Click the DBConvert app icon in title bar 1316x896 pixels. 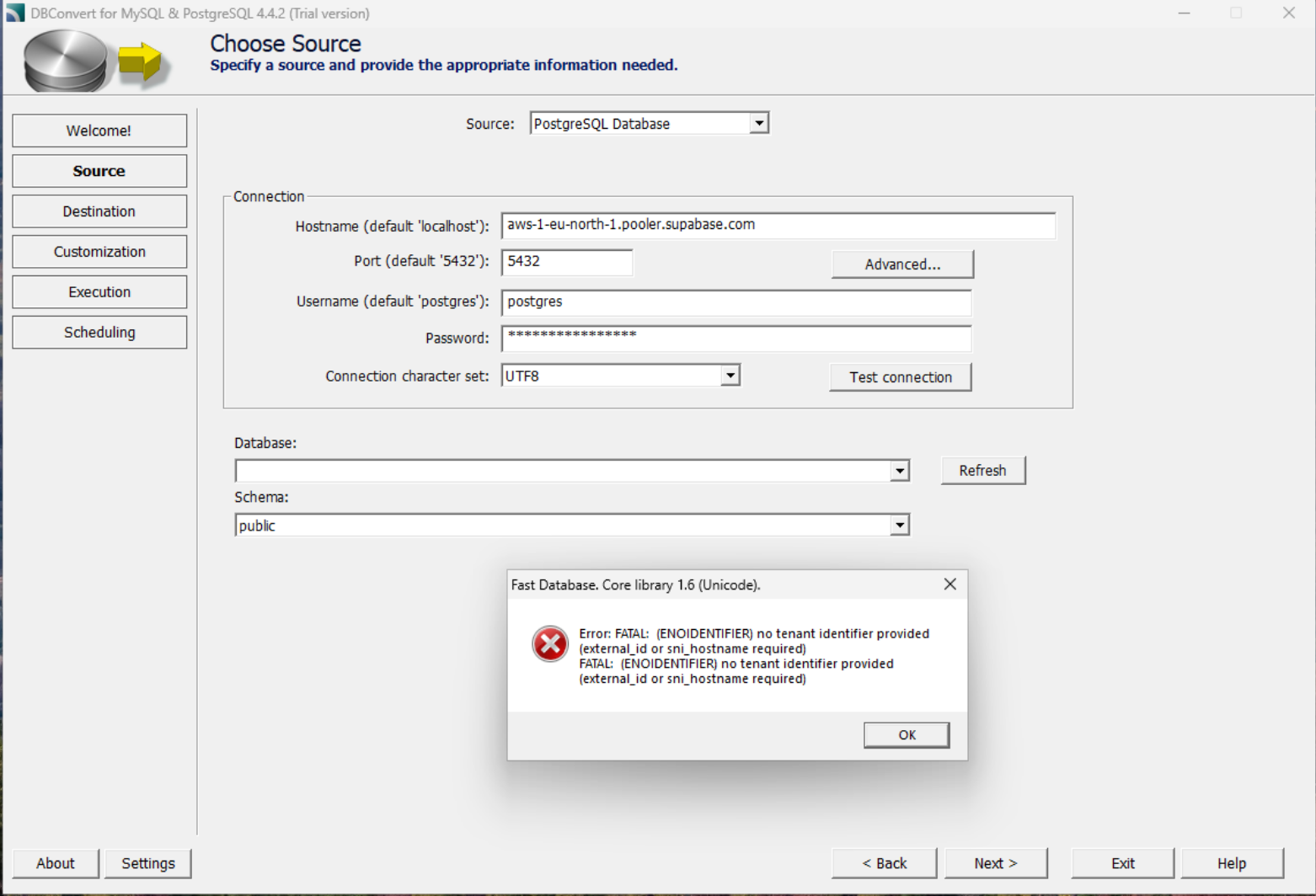(x=15, y=13)
